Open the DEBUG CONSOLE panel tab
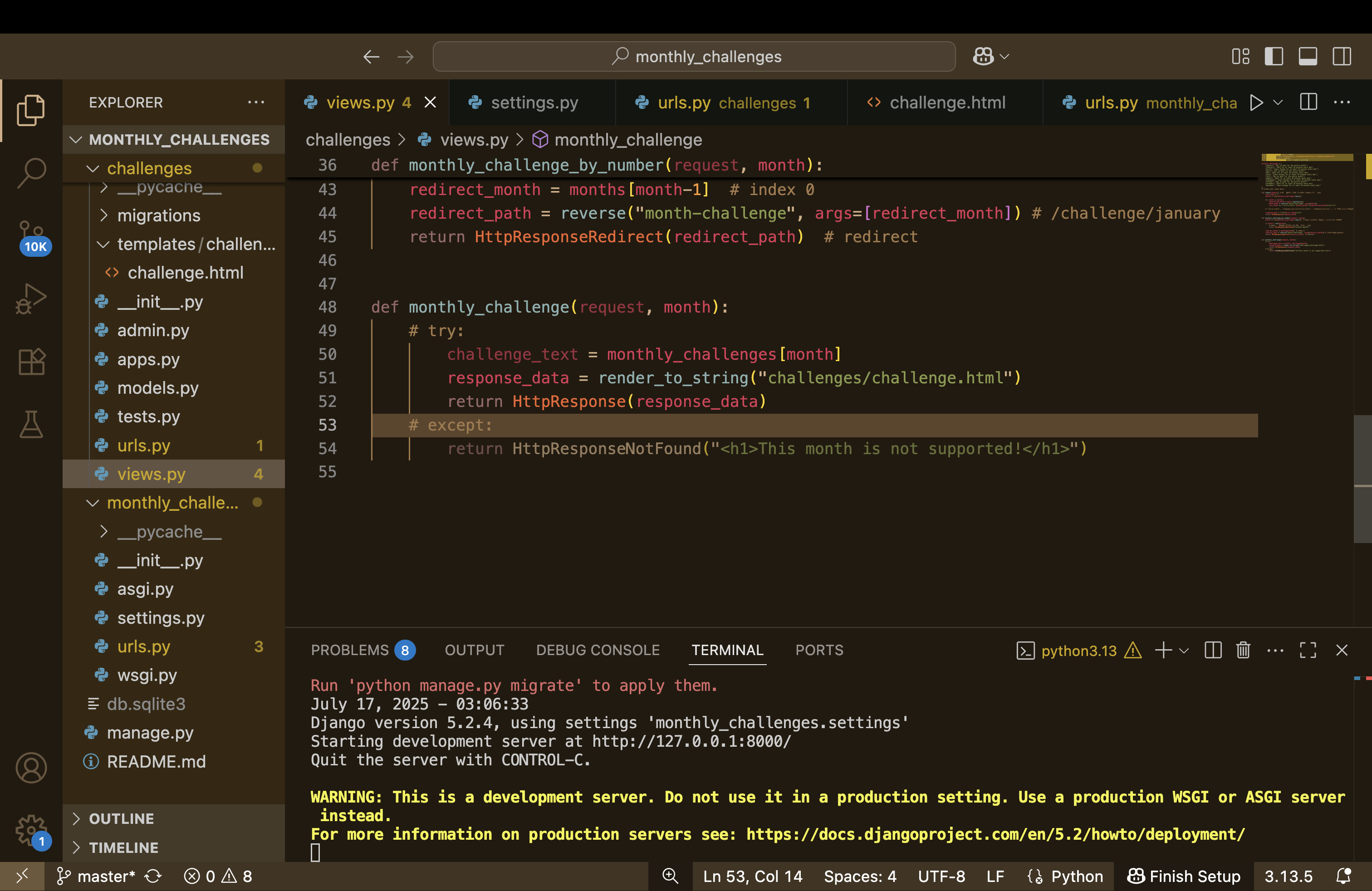The width and height of the screenshot is (1372, 891). [x=598, y=650]
